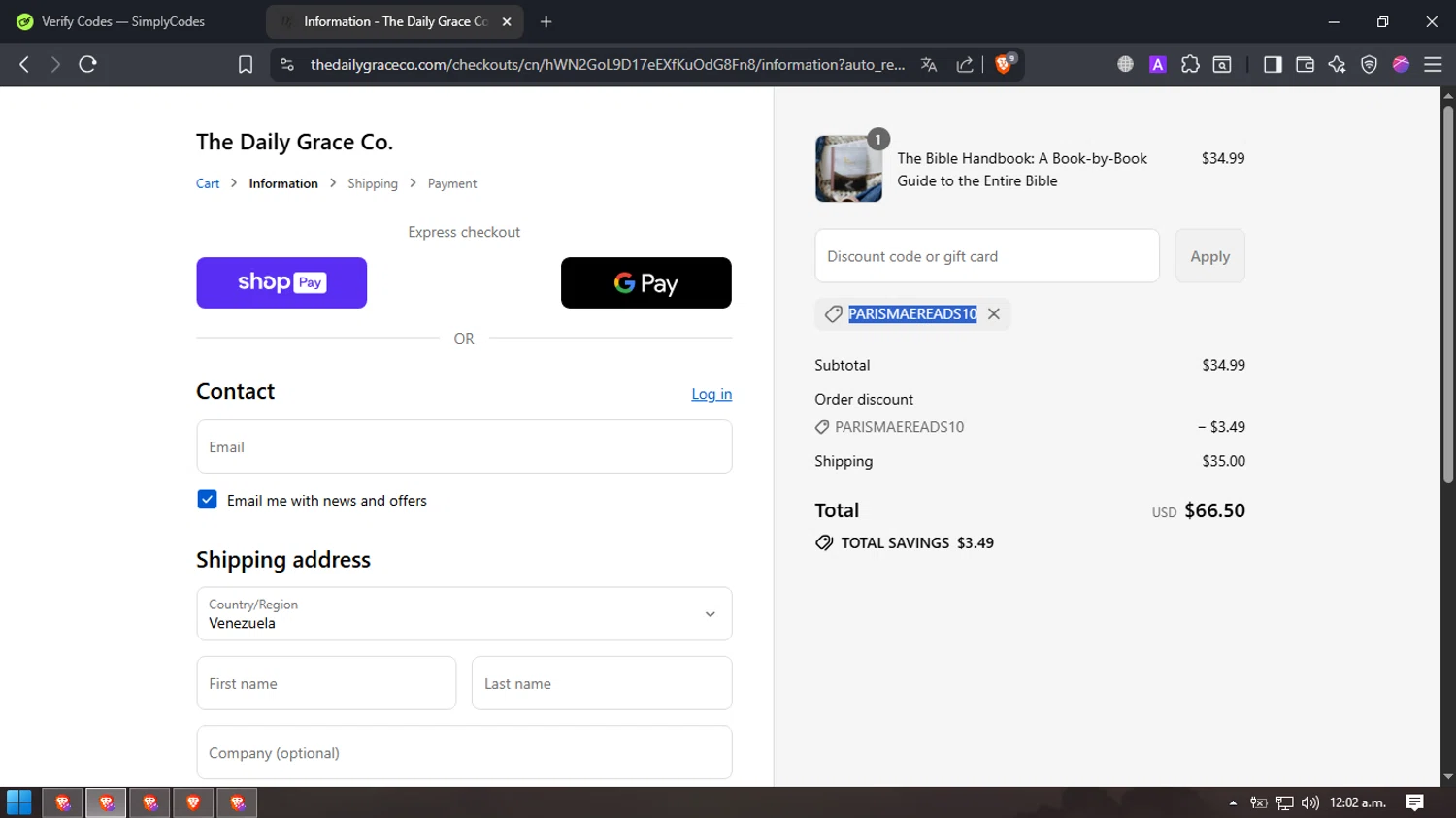Pay with Shop Pay button
Viewport: 1456px width, 818px height.
coord(281,282)
